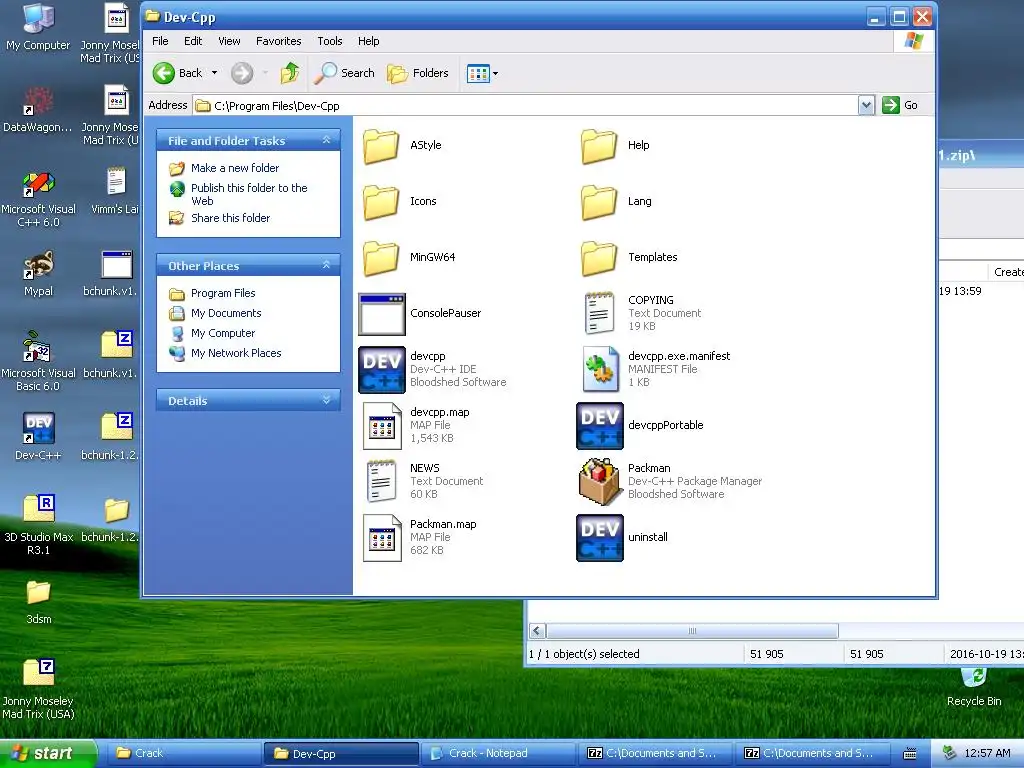Open the Favorites menu
The height and width of the screenshot is (768, 1024).
pyautogui.click(x=279, y=41)
